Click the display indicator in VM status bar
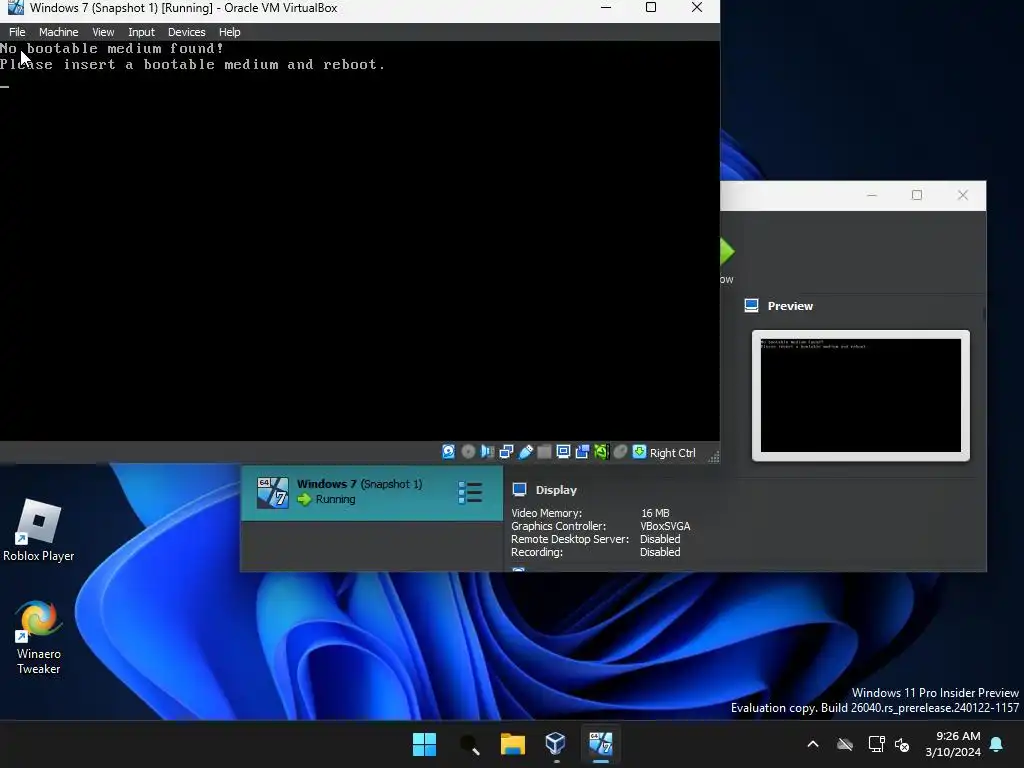 [563, 452]
